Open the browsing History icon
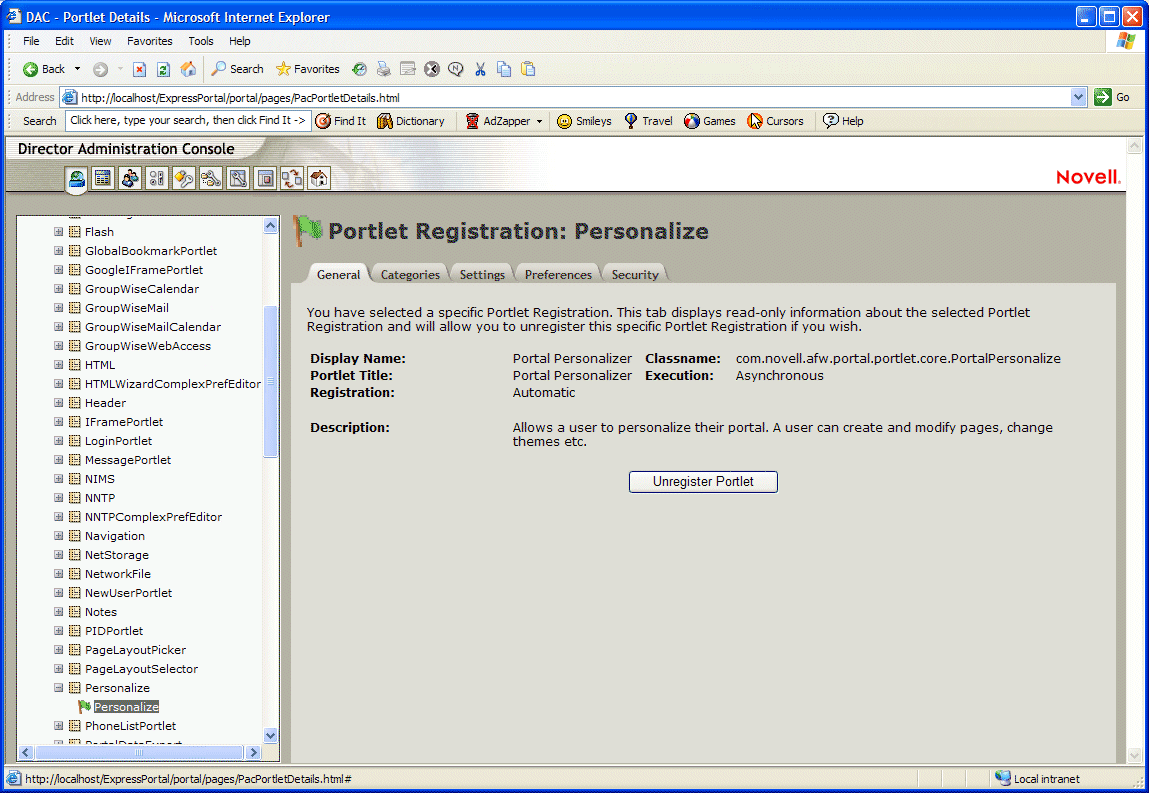 tap(359, 69)
